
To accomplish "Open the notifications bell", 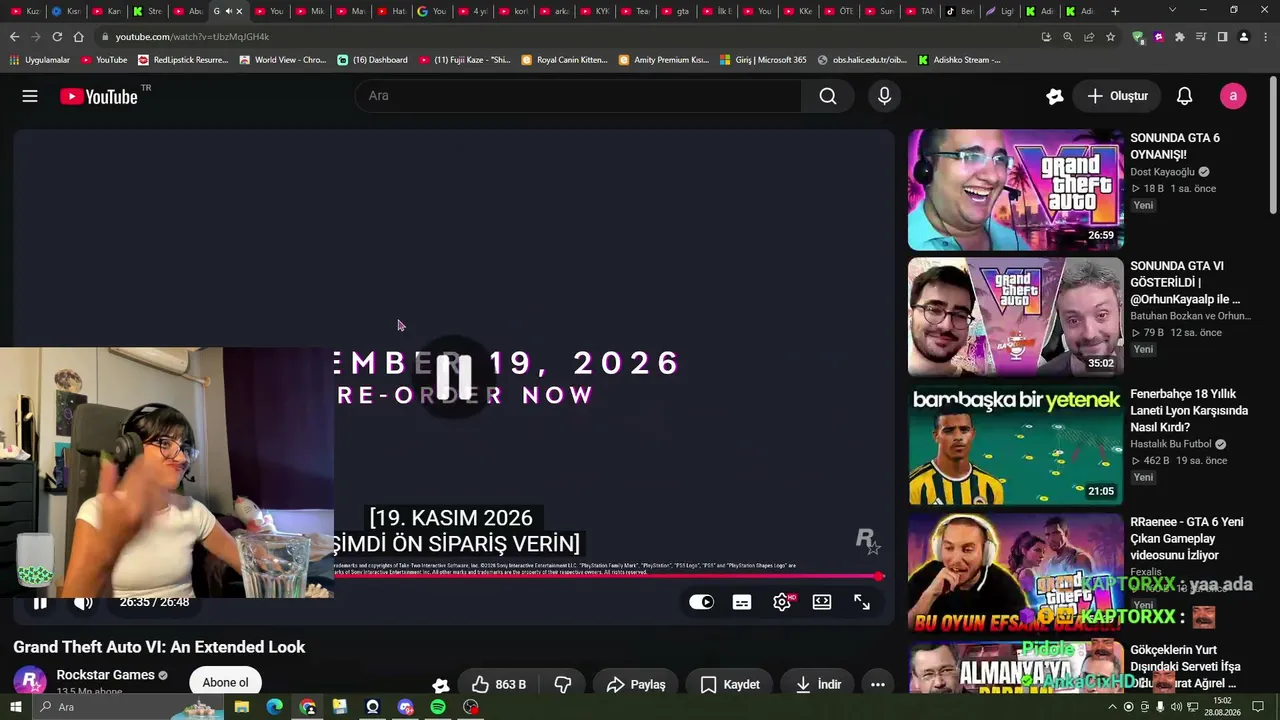I will [x=1184, y=96].
